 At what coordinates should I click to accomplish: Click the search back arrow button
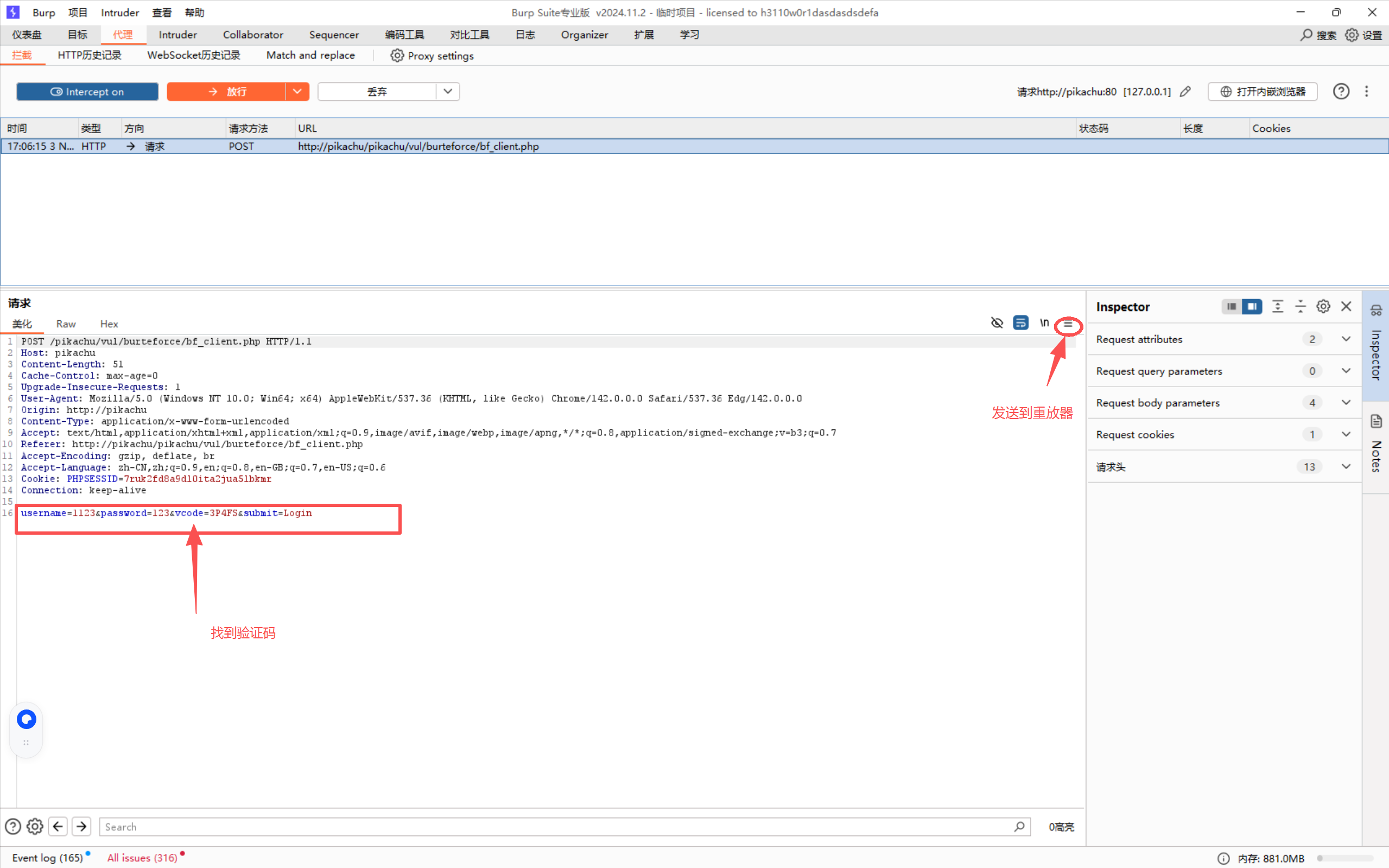(x=58, y=826)
